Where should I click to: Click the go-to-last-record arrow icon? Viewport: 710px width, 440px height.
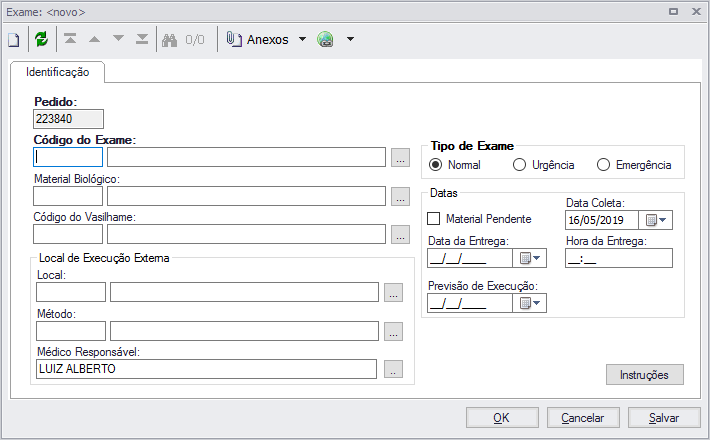(142, 40)
